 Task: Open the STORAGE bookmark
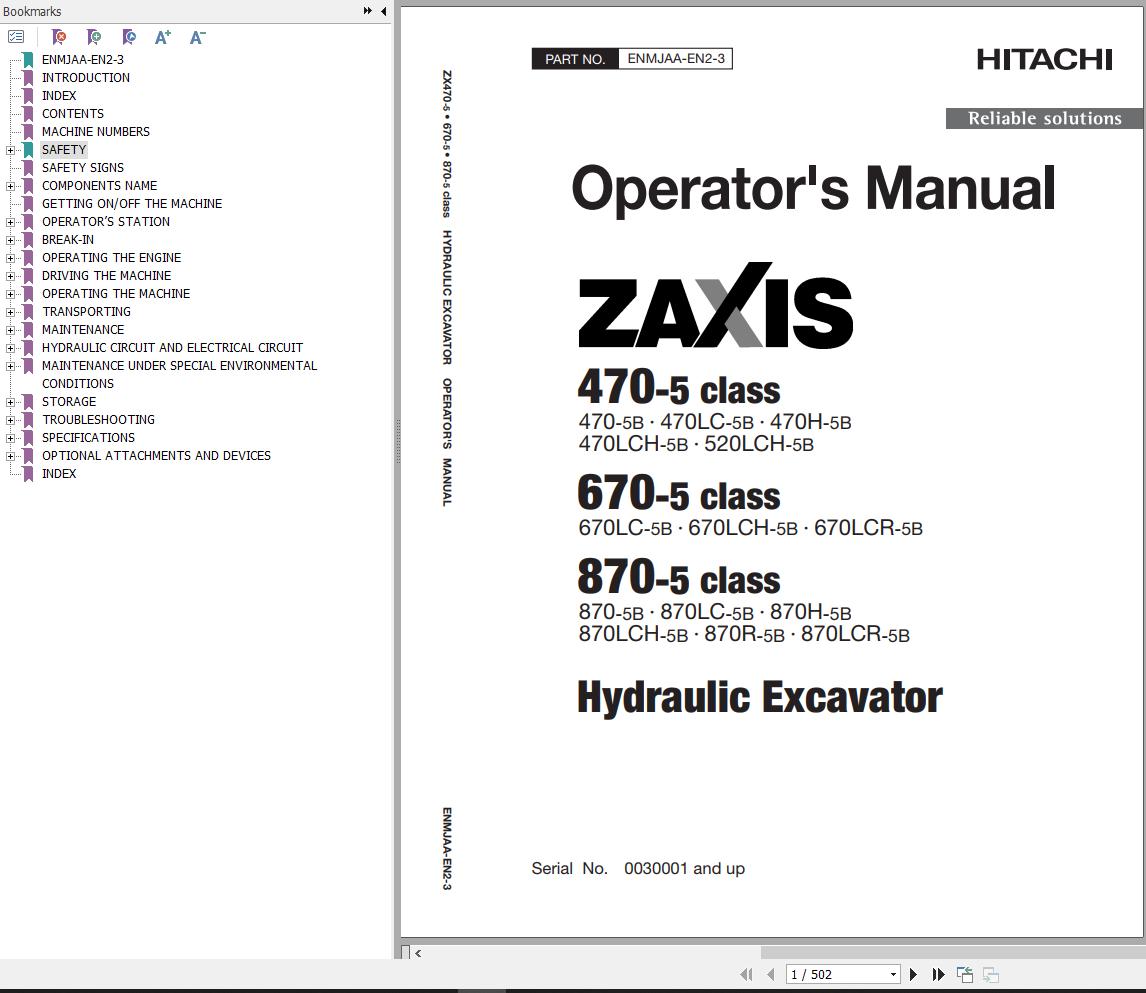(69, 402)
